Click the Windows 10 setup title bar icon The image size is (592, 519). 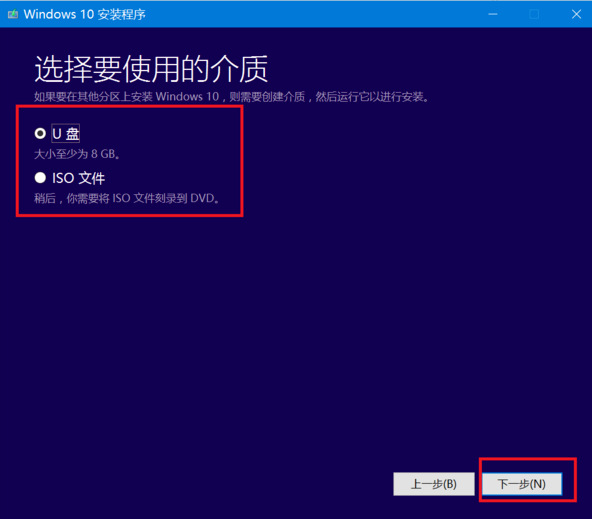pos(13,14)
